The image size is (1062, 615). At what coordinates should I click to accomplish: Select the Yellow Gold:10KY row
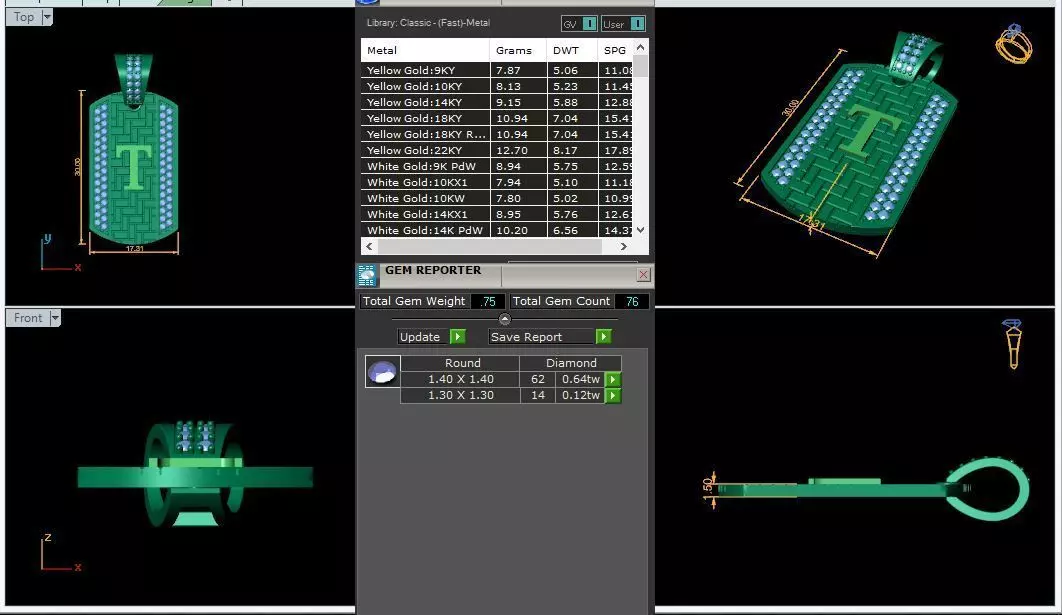[x=497, y=87]
